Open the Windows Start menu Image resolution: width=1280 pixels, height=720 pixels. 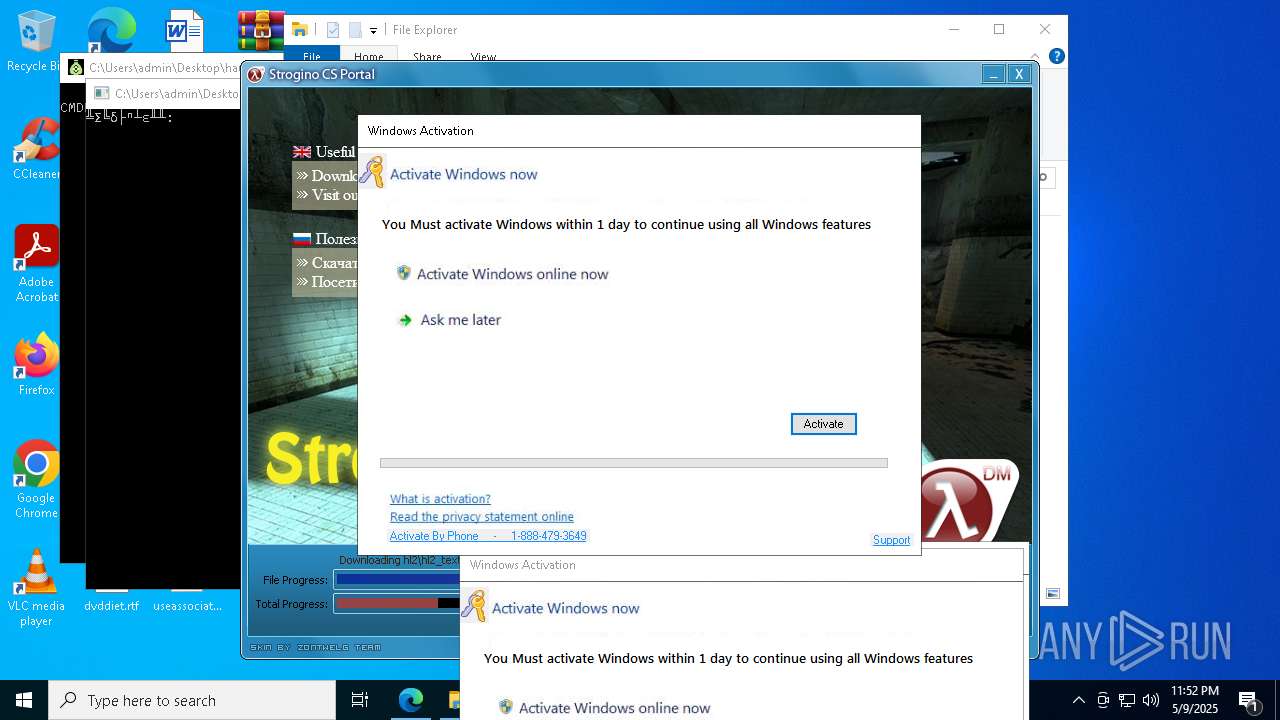[24, 700]
